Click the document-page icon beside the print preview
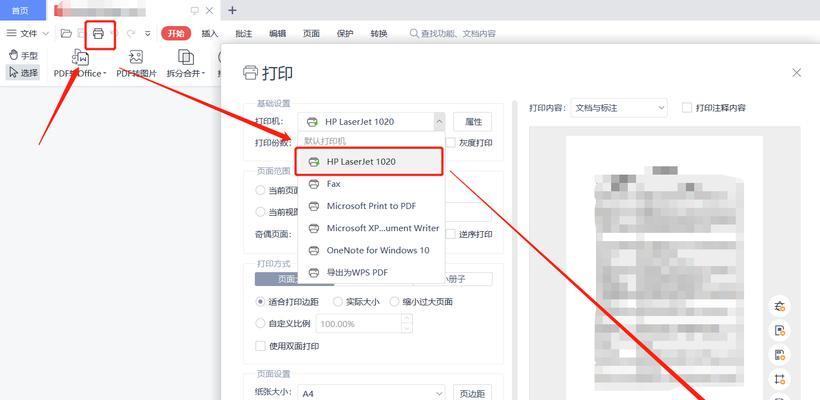This screenshot has width=820, height=400. tap(780, 331)
